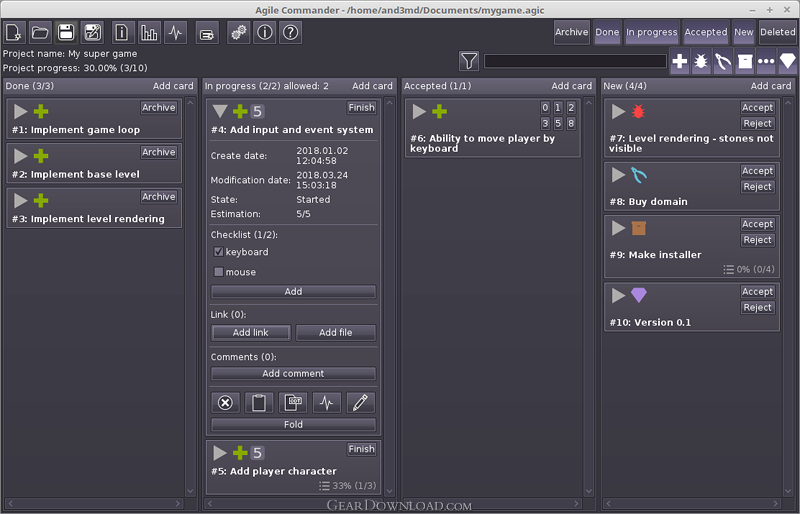This screenshot has height=514, width=800.
Task: Click Add comment button
Action: pos(293,374)
